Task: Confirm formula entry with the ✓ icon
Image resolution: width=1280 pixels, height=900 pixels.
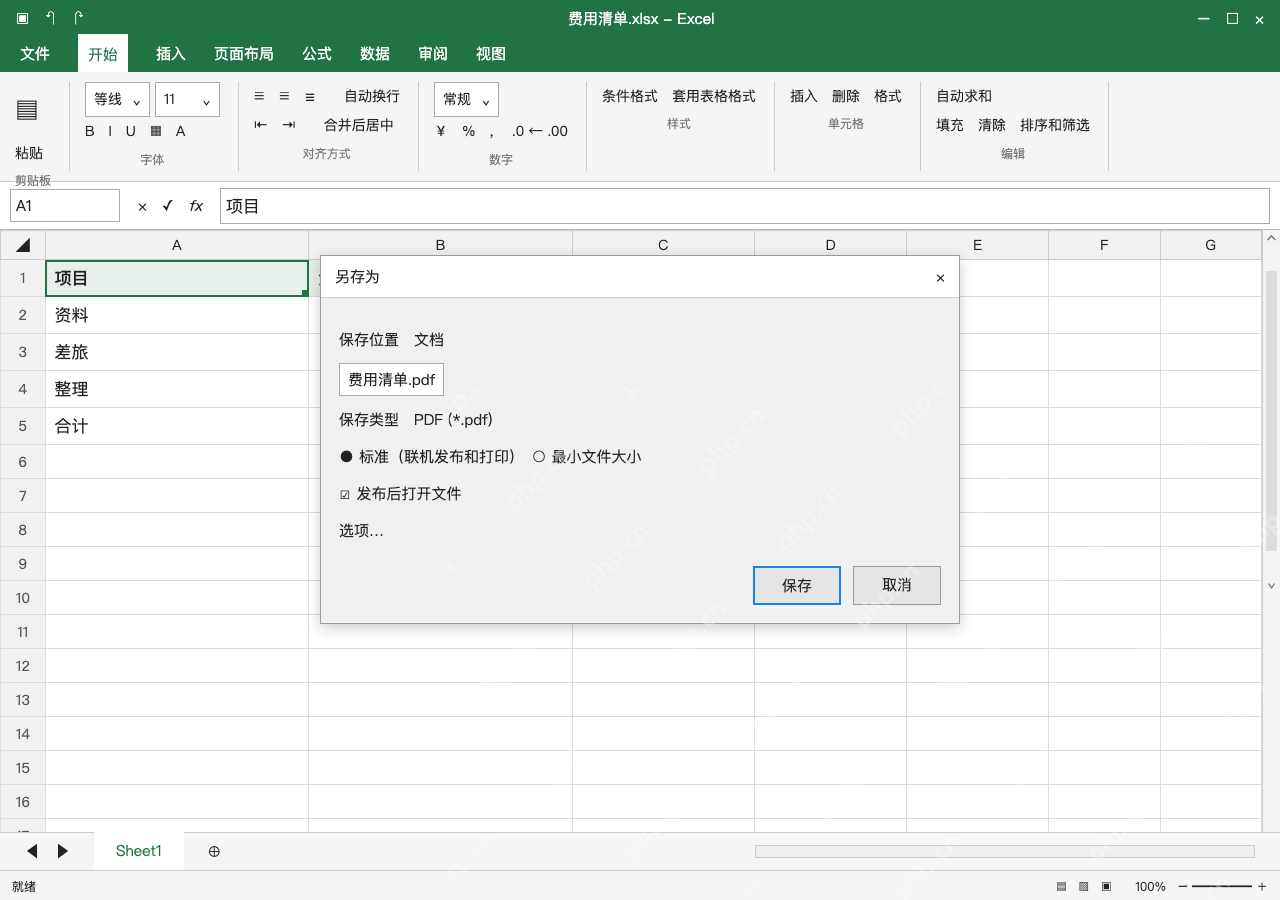Action: point(168,206)
